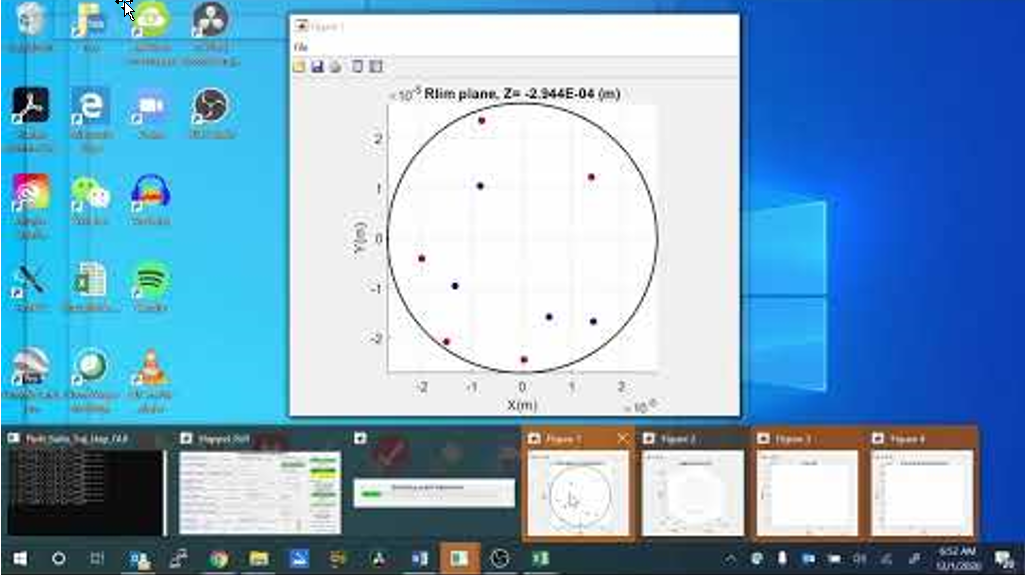This screenshot has width=1025, height=575.
Task: Select the Figure 2 taskbar preview thumbnail
Action: [x=693, y=492]
